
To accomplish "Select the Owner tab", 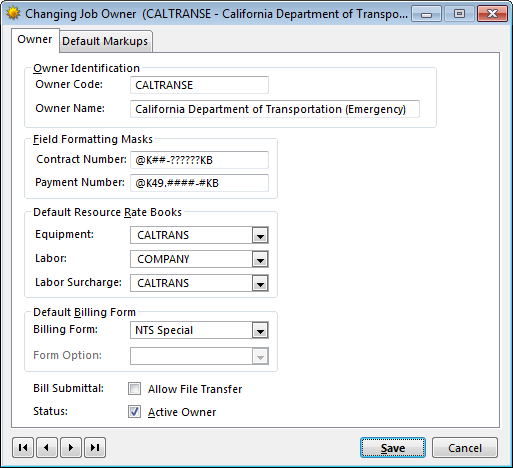I will 35,39.
